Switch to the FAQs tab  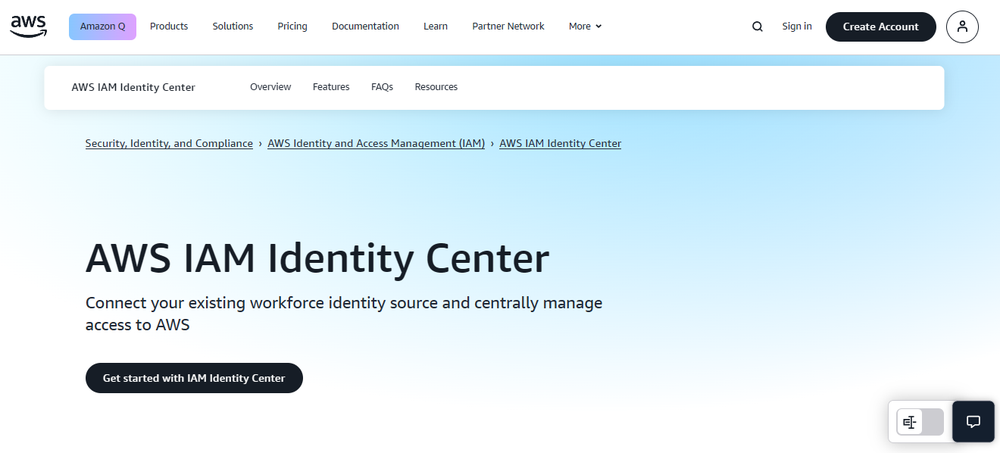382,87
